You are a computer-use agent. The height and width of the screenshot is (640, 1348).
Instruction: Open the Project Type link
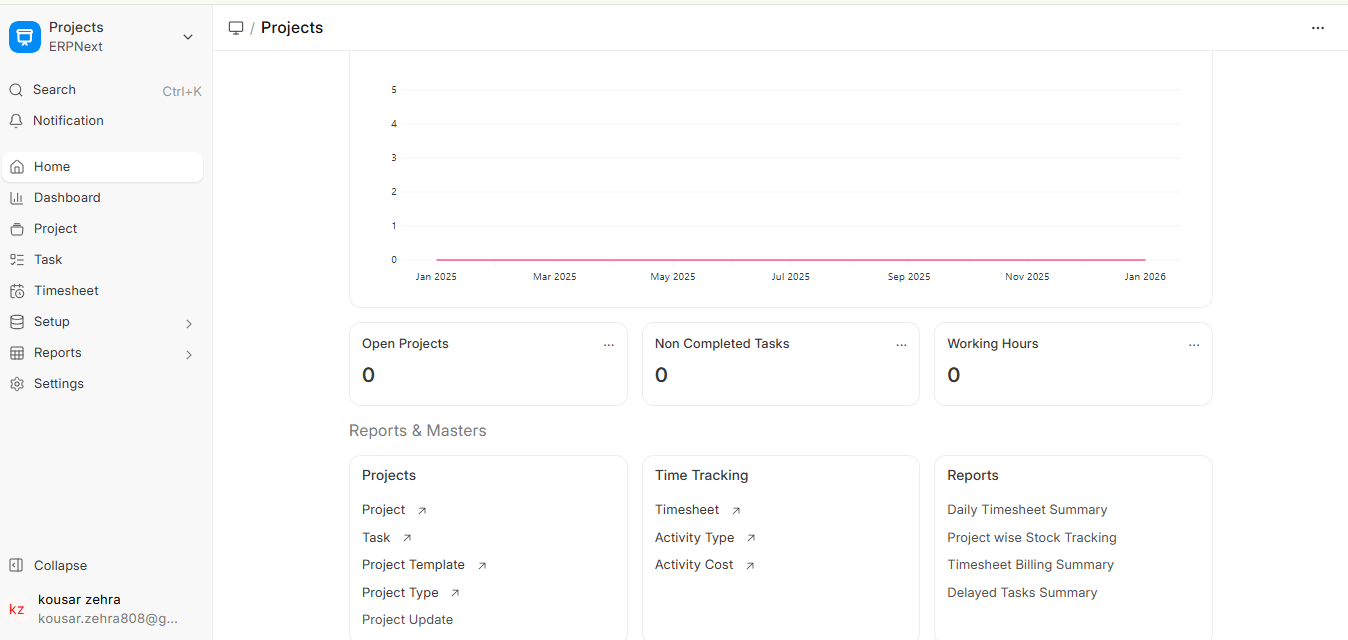(400, 593)
